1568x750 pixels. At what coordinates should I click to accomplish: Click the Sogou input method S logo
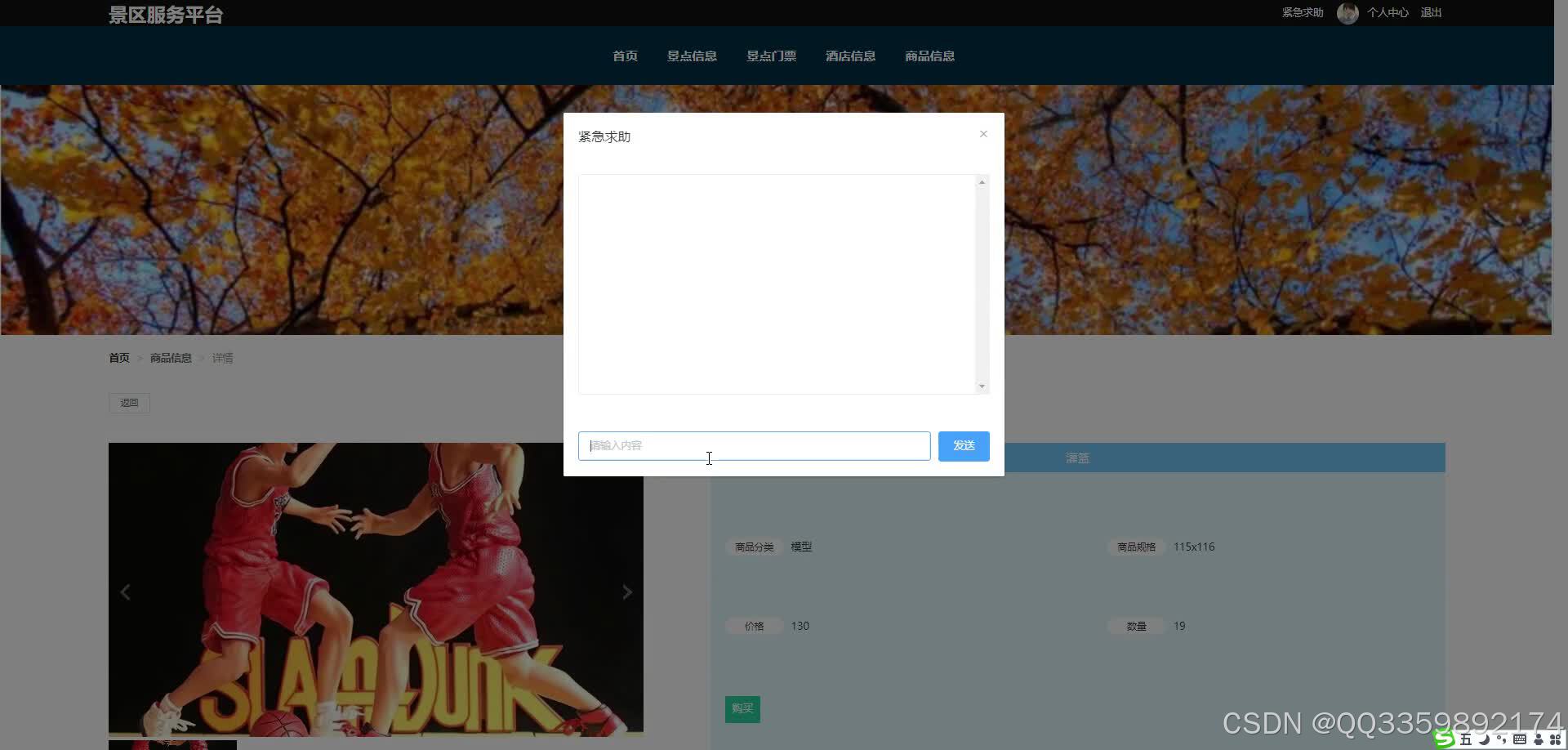[x=1445, y=739]
